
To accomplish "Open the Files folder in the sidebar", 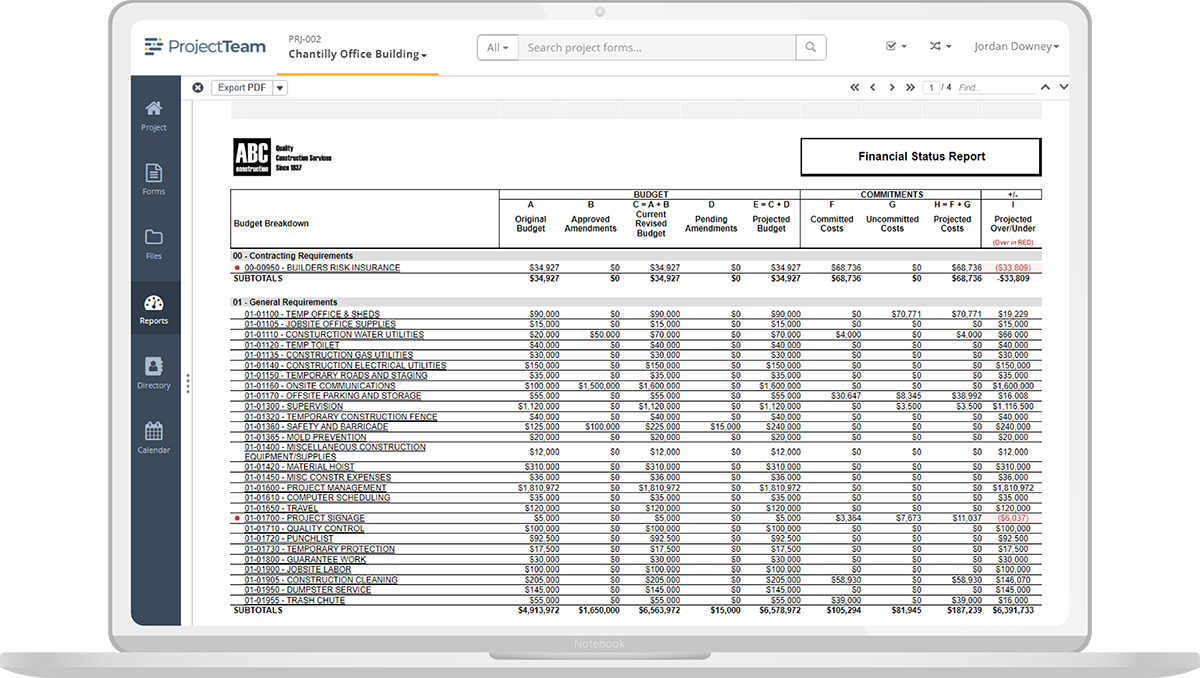I will click(154, 244).
